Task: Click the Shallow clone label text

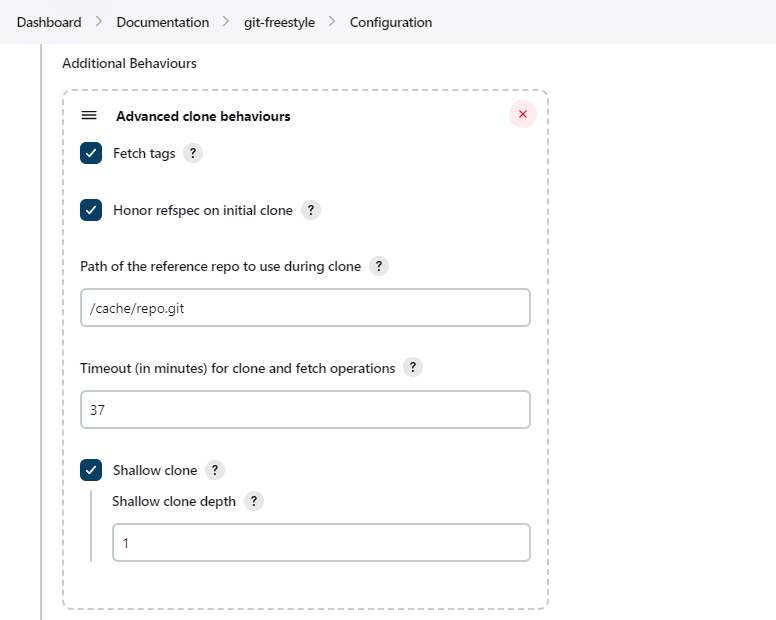Action: [155, 470]
